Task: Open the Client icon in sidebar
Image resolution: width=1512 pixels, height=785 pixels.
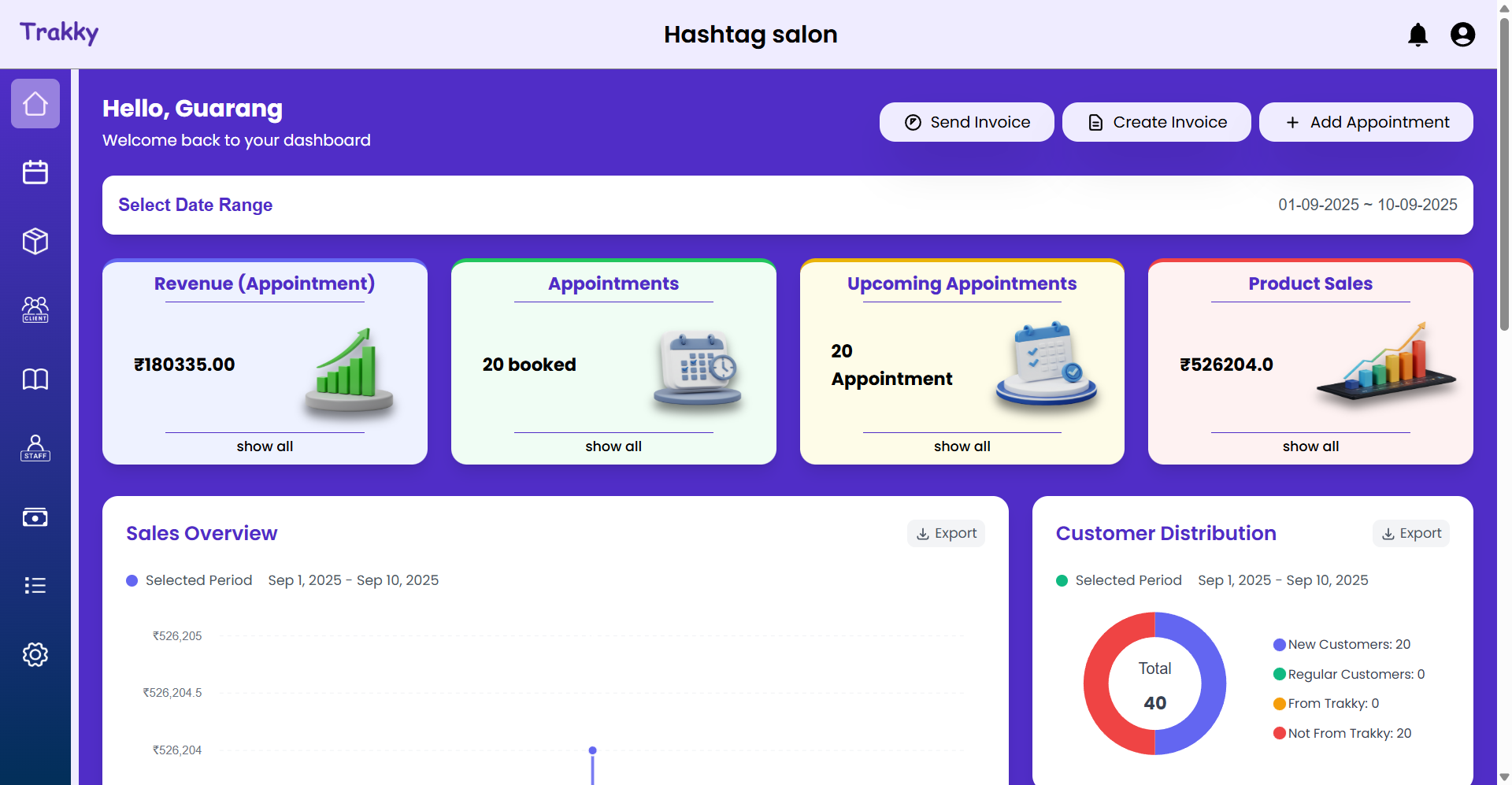Action: 35,309
